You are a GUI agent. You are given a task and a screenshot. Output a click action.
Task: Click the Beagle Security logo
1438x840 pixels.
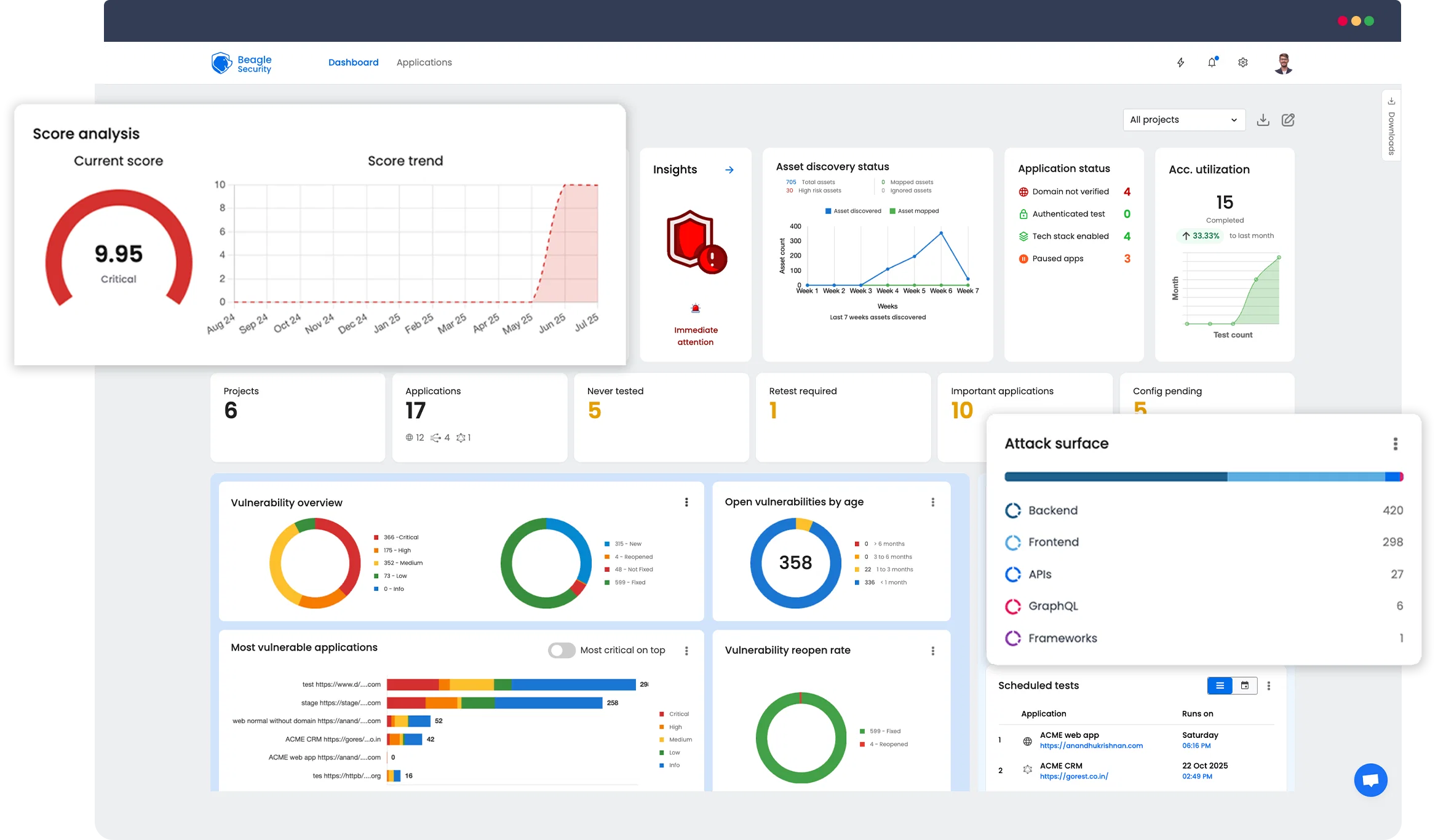pyautogui.click(x=241, y=63)
